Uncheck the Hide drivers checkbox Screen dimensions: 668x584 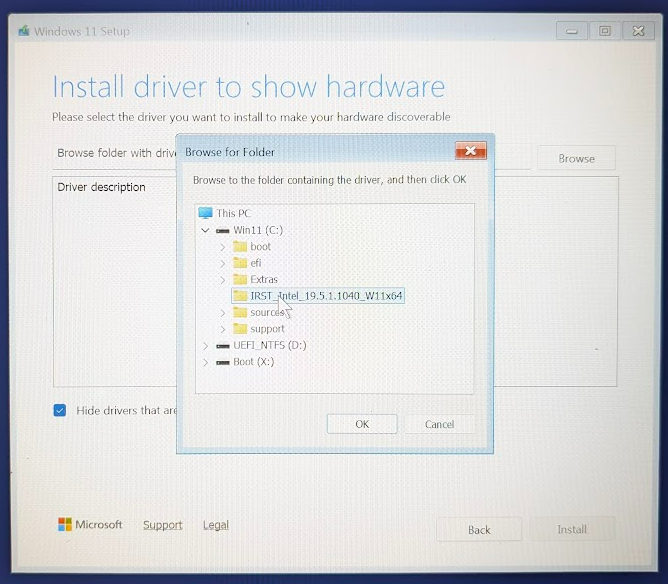60,410
